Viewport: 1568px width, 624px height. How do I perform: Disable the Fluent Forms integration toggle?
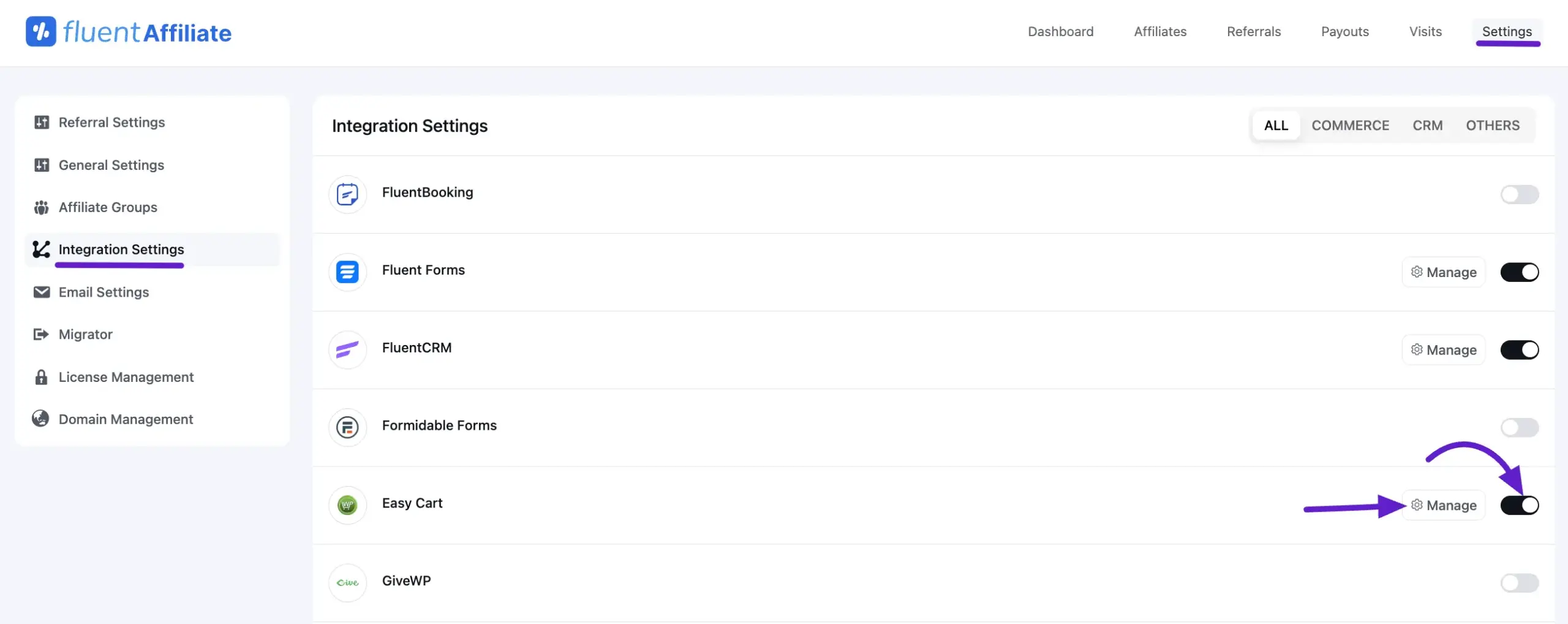click(x=1520, y=272)
